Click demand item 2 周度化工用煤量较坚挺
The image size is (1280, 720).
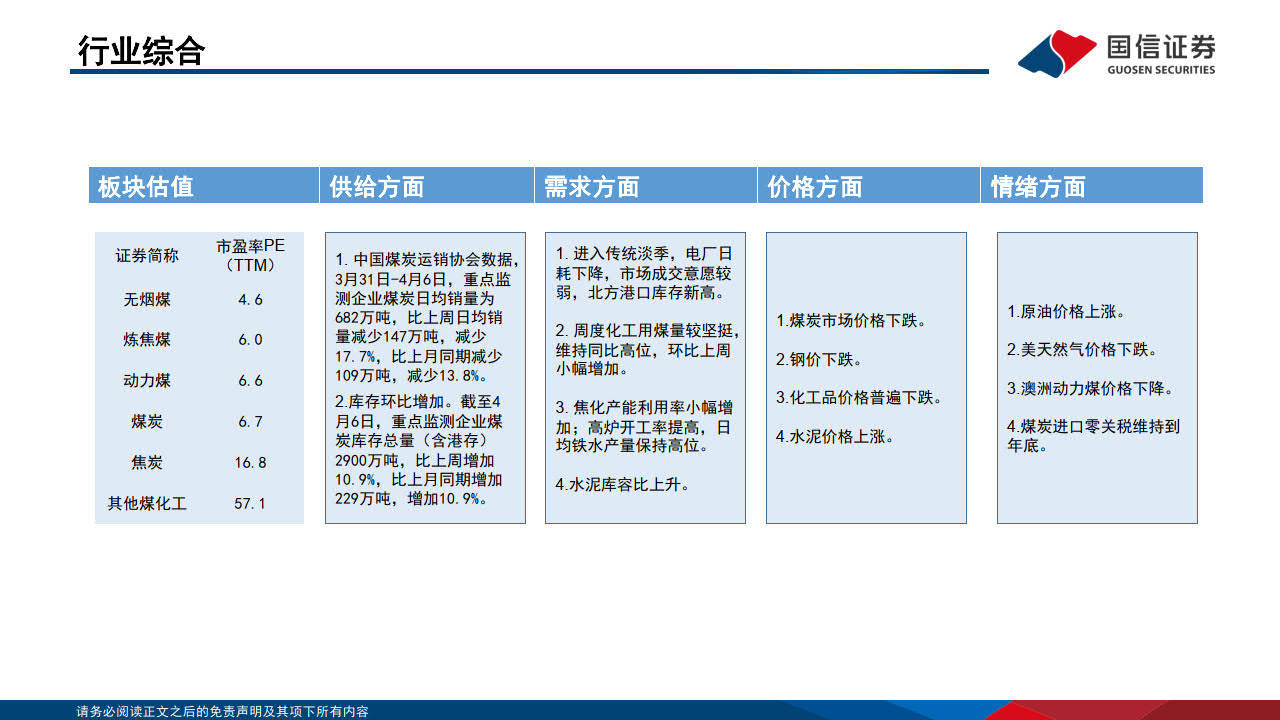tap(646, 349)
